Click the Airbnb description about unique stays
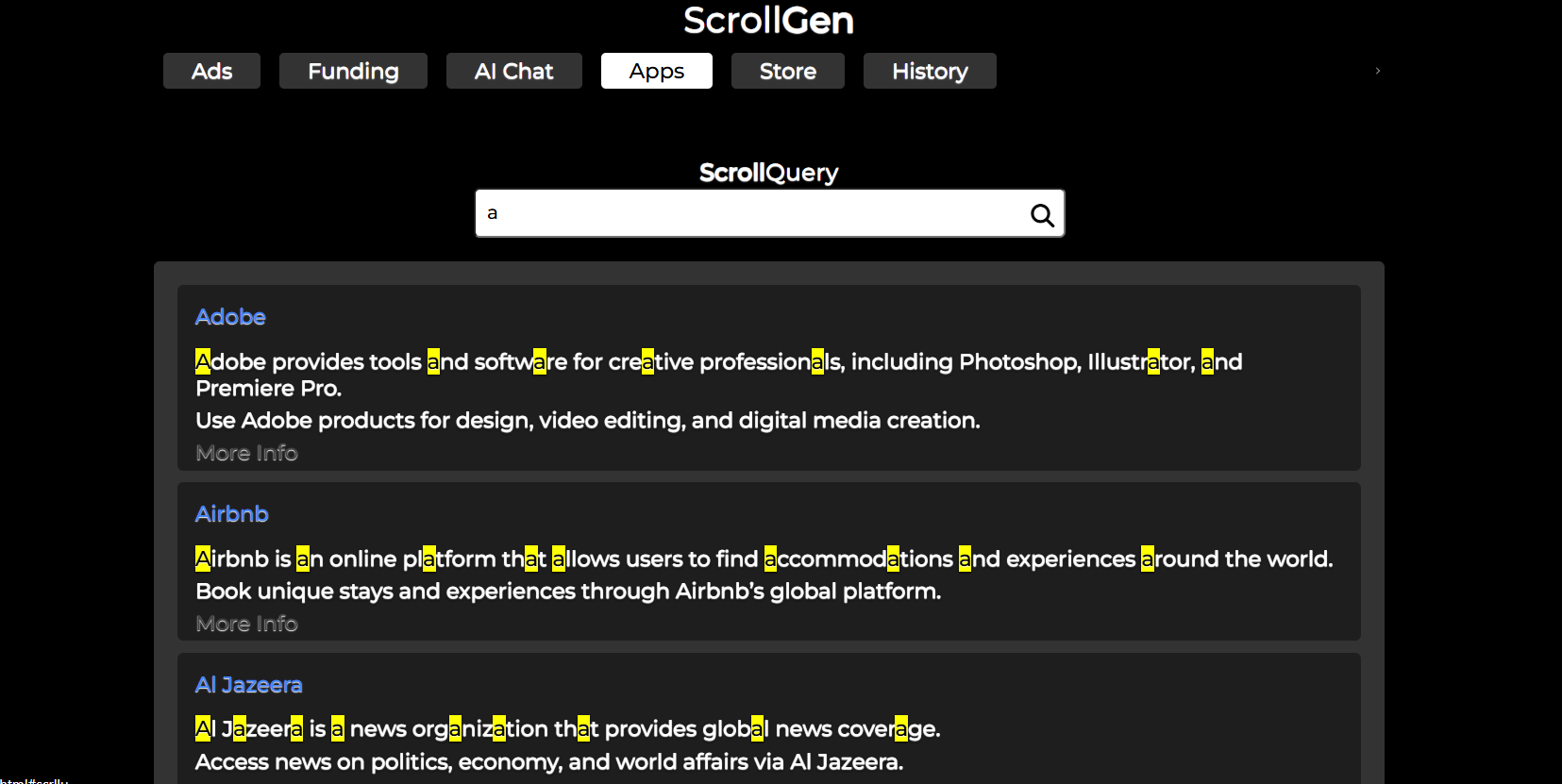Screen dimensions: 1562x784 (x=567, y=592)
